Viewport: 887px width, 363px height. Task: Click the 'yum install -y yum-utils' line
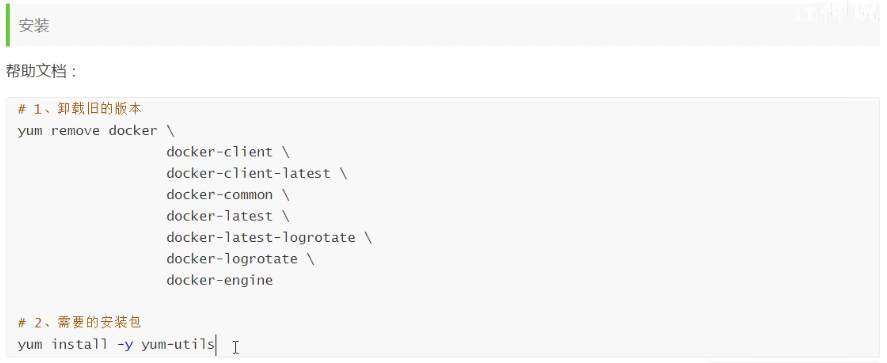[117, 344]
